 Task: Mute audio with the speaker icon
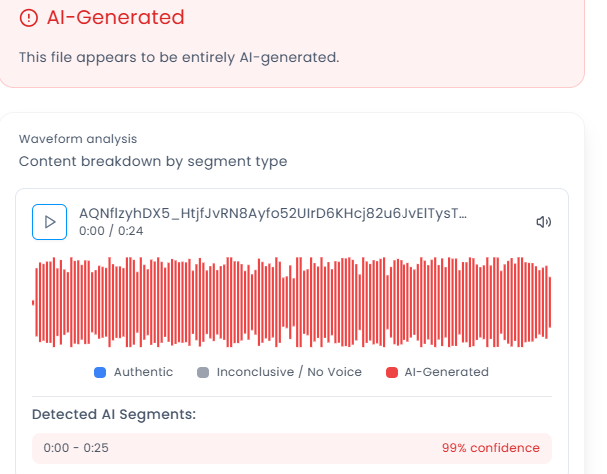pyautogui.click(x=544, y=222)
